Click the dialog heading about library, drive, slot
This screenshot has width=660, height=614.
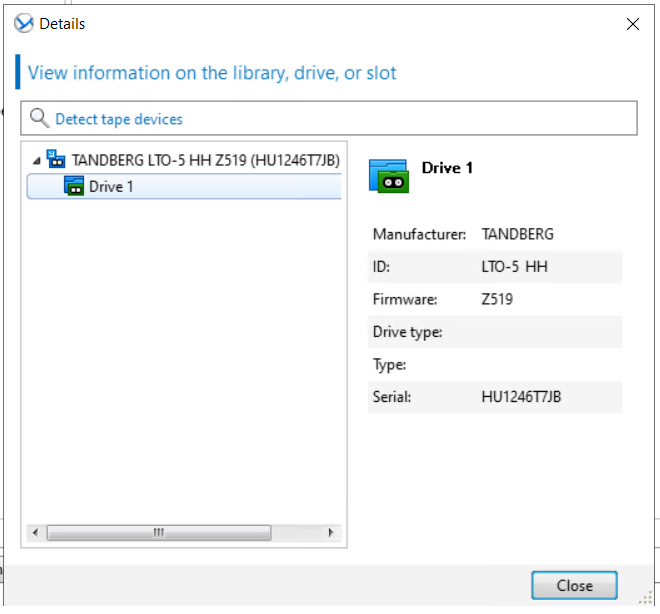coord(212,73)
